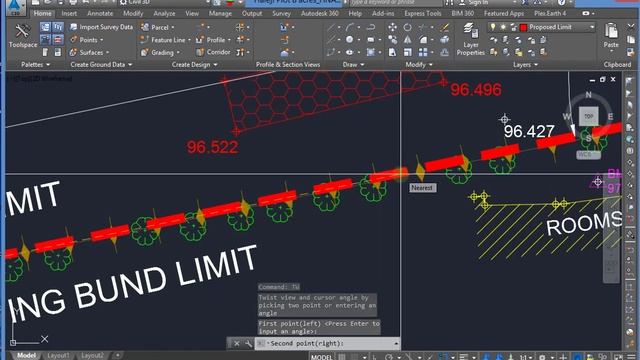The height and width of the screenshot is (360, 640).
Task: Open the Analyze ribbon tab
Action: point(164,13)
